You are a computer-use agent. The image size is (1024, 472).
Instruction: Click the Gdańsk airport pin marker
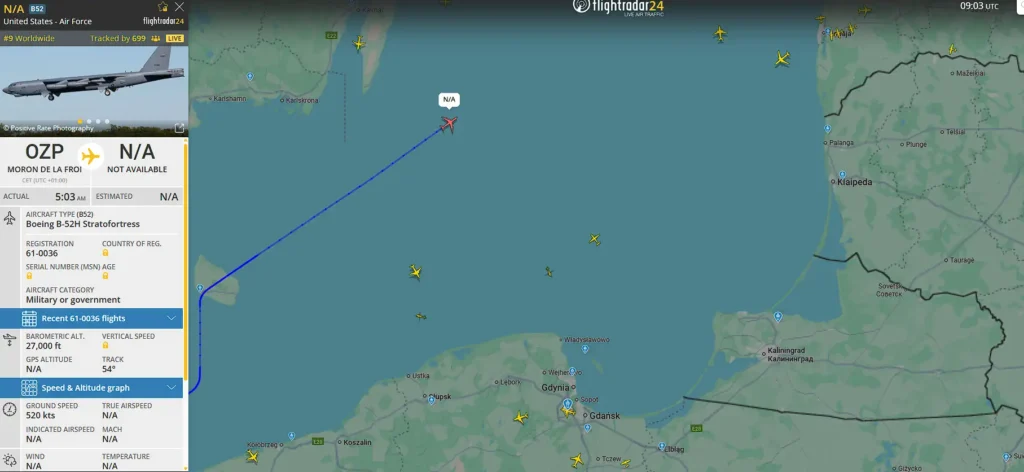568,403
